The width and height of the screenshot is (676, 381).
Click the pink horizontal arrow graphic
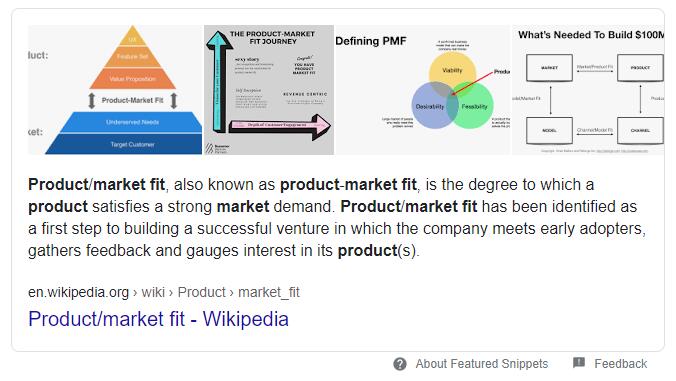(x=280, y=126)
